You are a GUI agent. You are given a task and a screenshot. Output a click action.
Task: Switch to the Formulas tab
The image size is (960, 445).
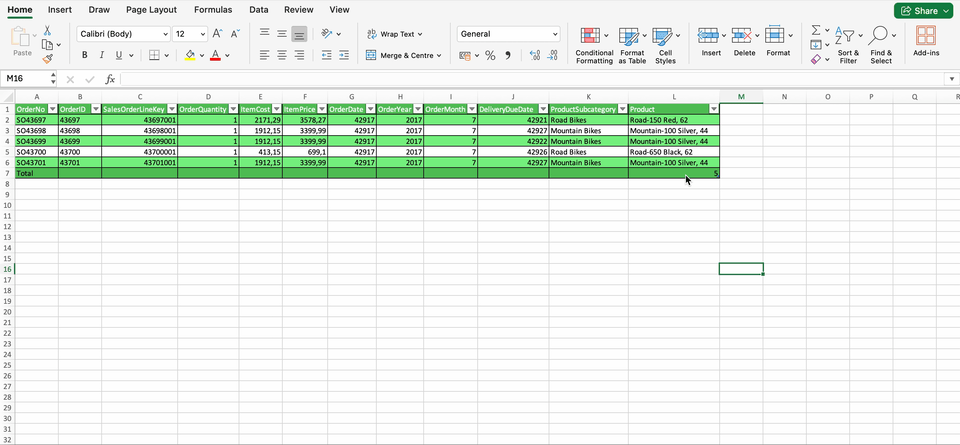[213, 10]
